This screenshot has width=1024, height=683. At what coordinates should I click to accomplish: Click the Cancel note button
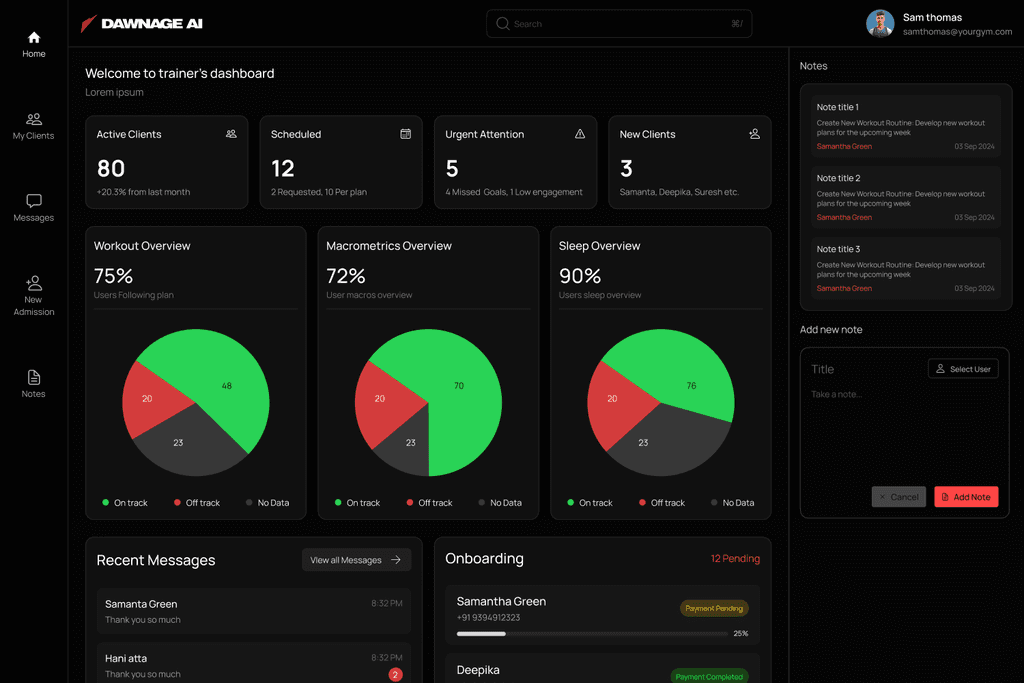click(x=899, y=497)
